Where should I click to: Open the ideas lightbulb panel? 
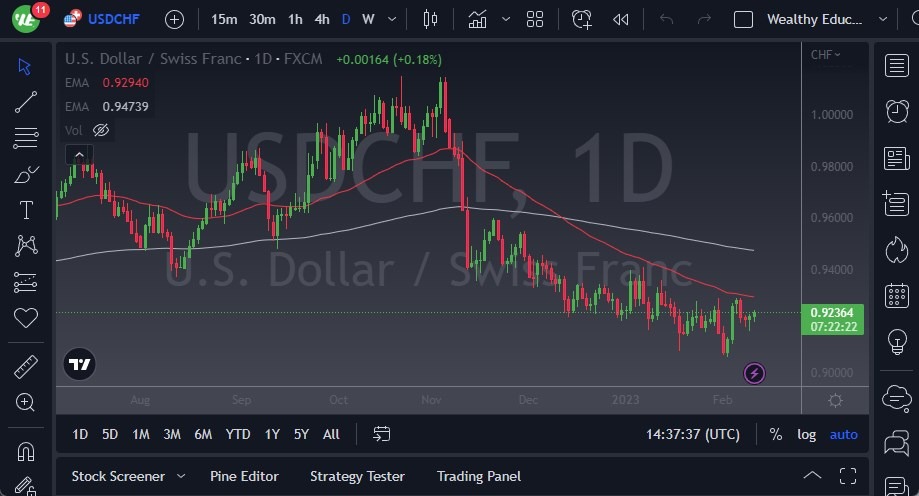pos(897,342)
